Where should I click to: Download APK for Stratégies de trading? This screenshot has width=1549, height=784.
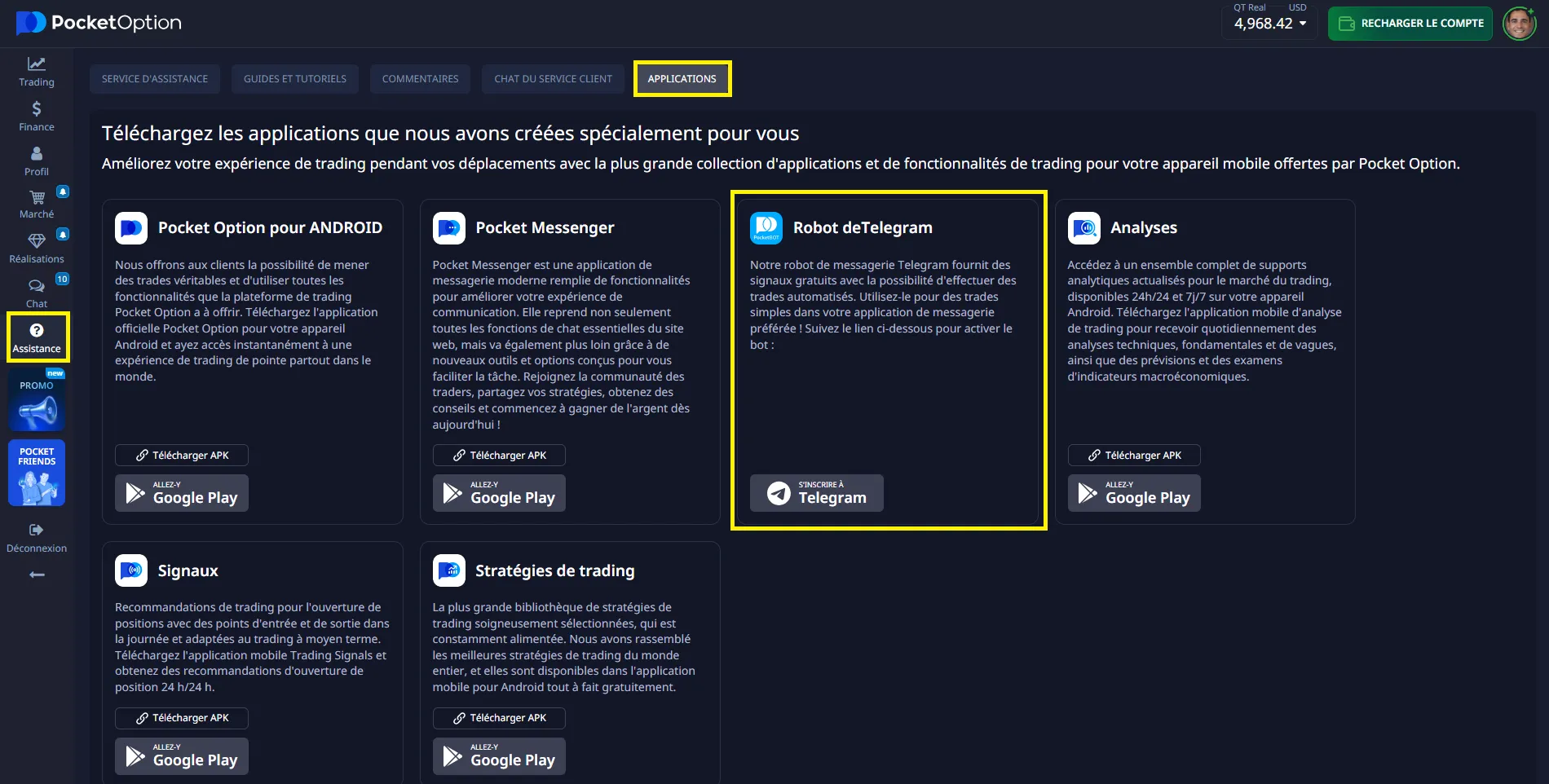point(499,718)
